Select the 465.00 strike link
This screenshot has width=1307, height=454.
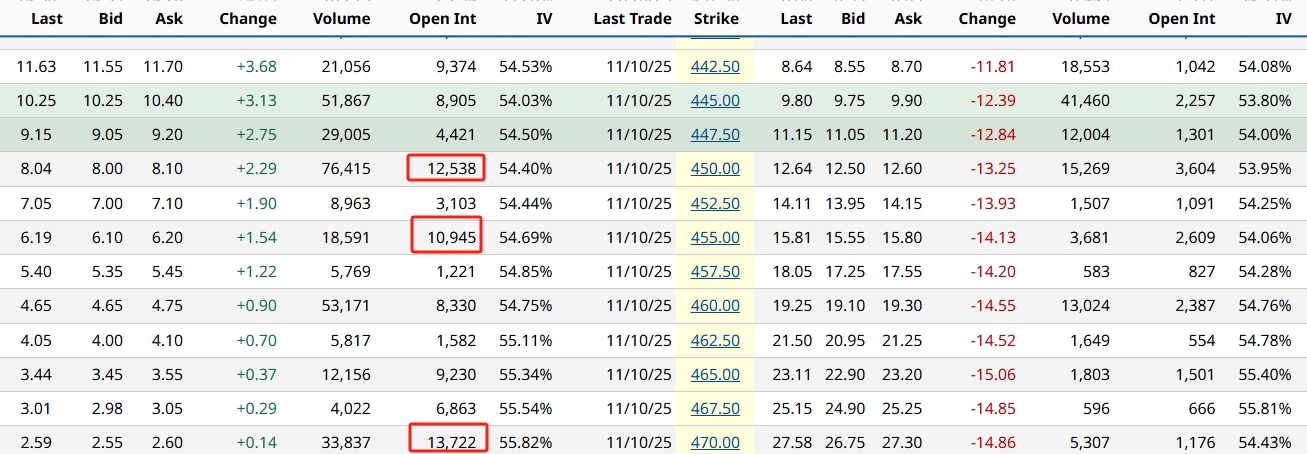715,375
